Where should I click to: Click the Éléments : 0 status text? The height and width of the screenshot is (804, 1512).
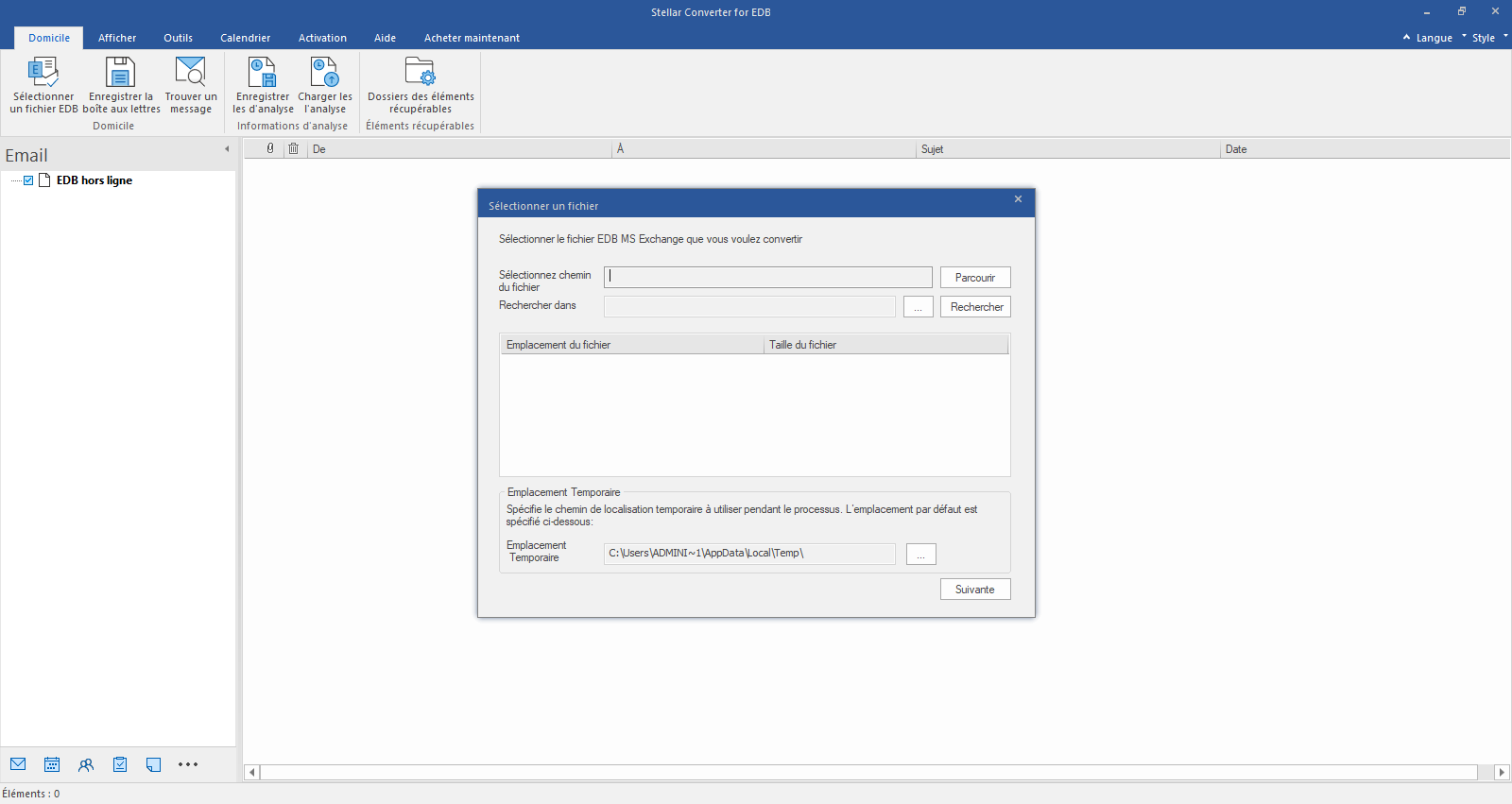coord(31,794)
